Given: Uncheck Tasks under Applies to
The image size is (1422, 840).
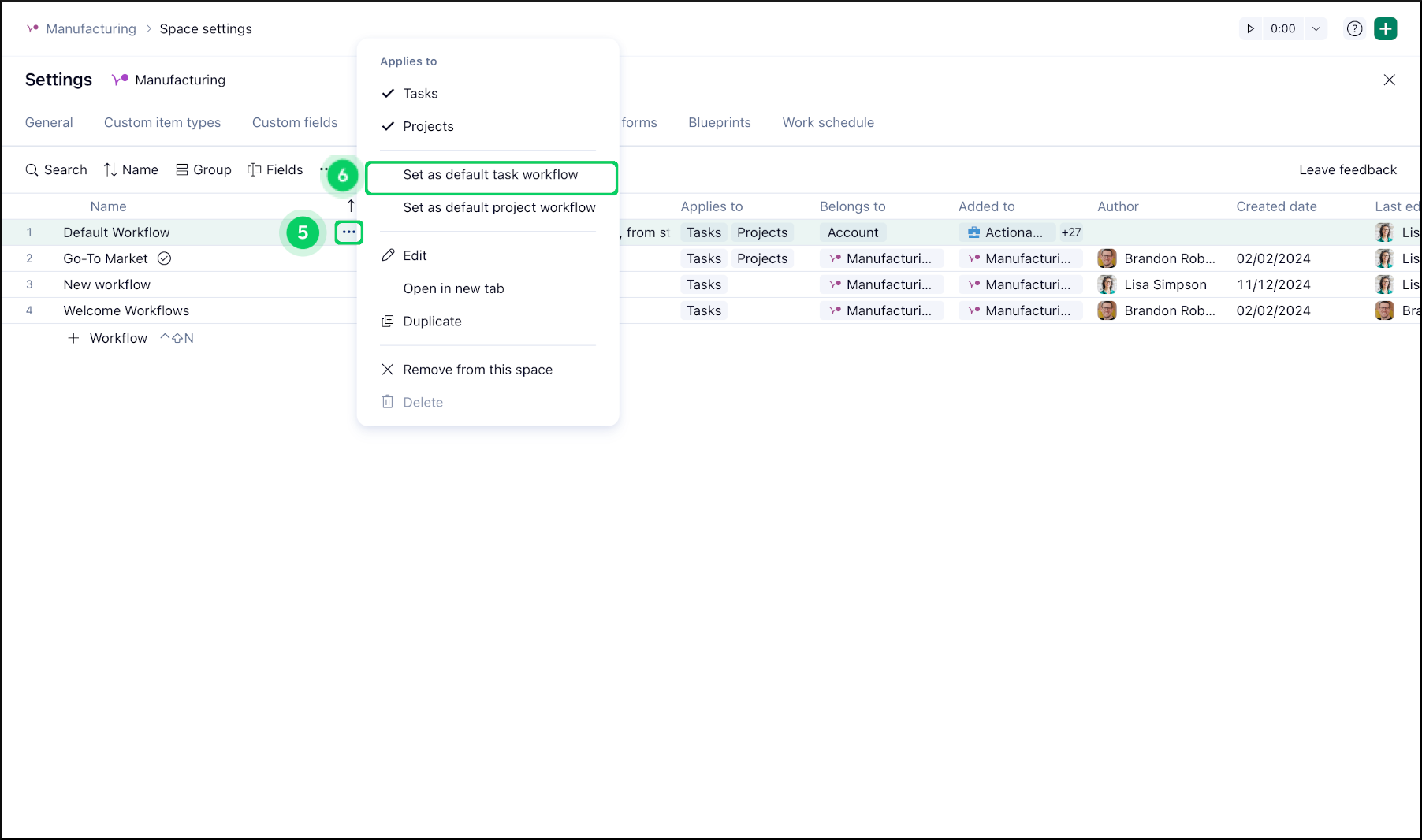Looking at the screenshot, I should tap(419, 94).
